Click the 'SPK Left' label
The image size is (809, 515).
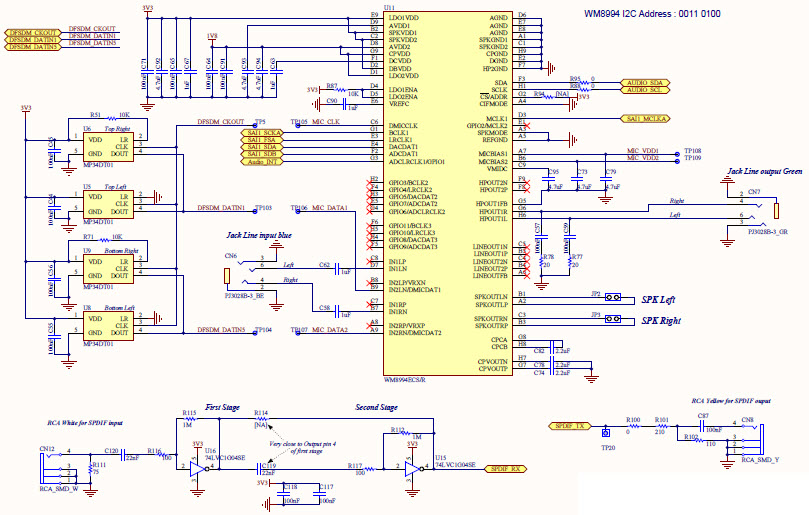[658, 300]
